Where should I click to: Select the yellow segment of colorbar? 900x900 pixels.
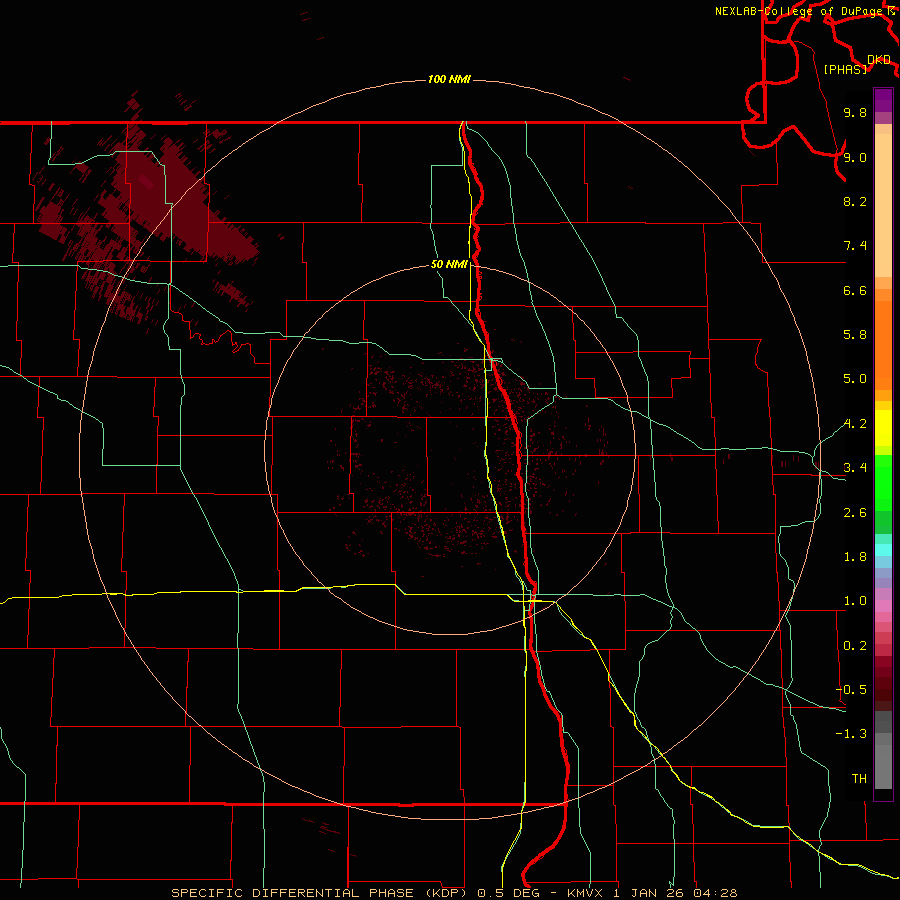(x=883, y=428)
